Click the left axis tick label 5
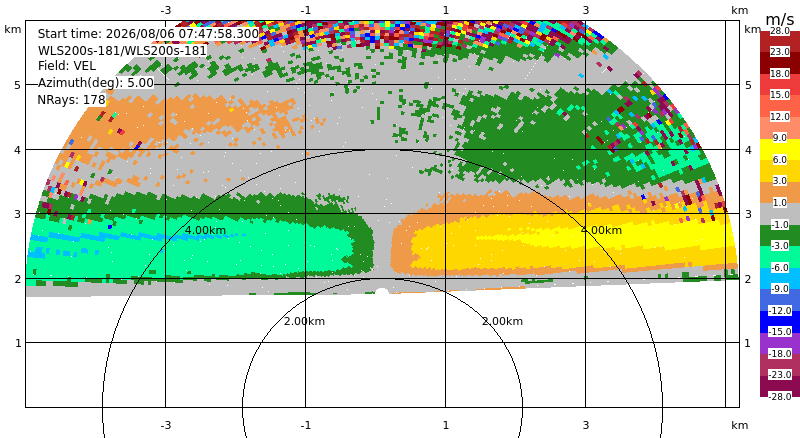This screenshot has width=800, height=438. 18,85
